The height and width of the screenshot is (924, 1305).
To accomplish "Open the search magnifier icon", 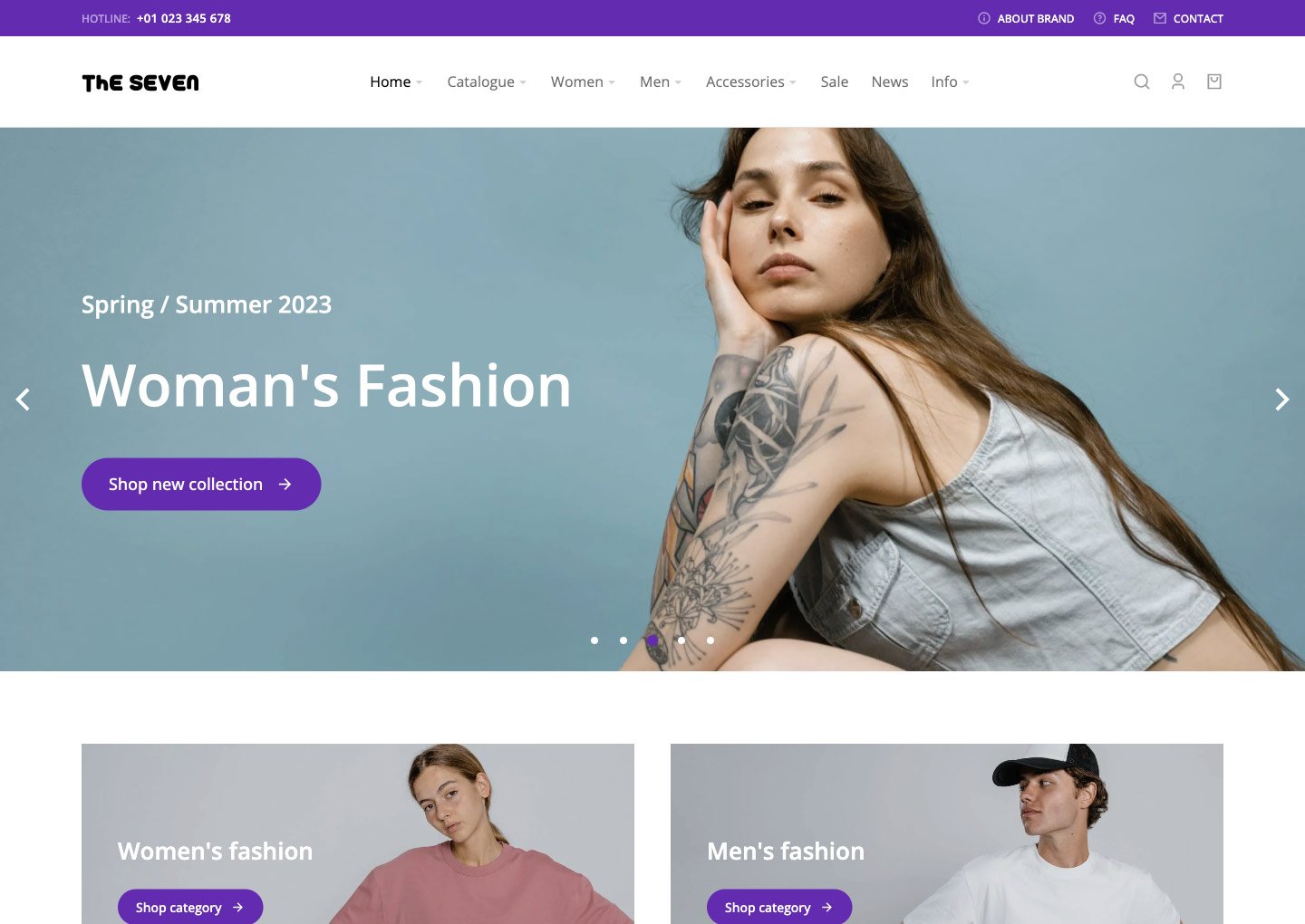I will (x=1142, y=82).
